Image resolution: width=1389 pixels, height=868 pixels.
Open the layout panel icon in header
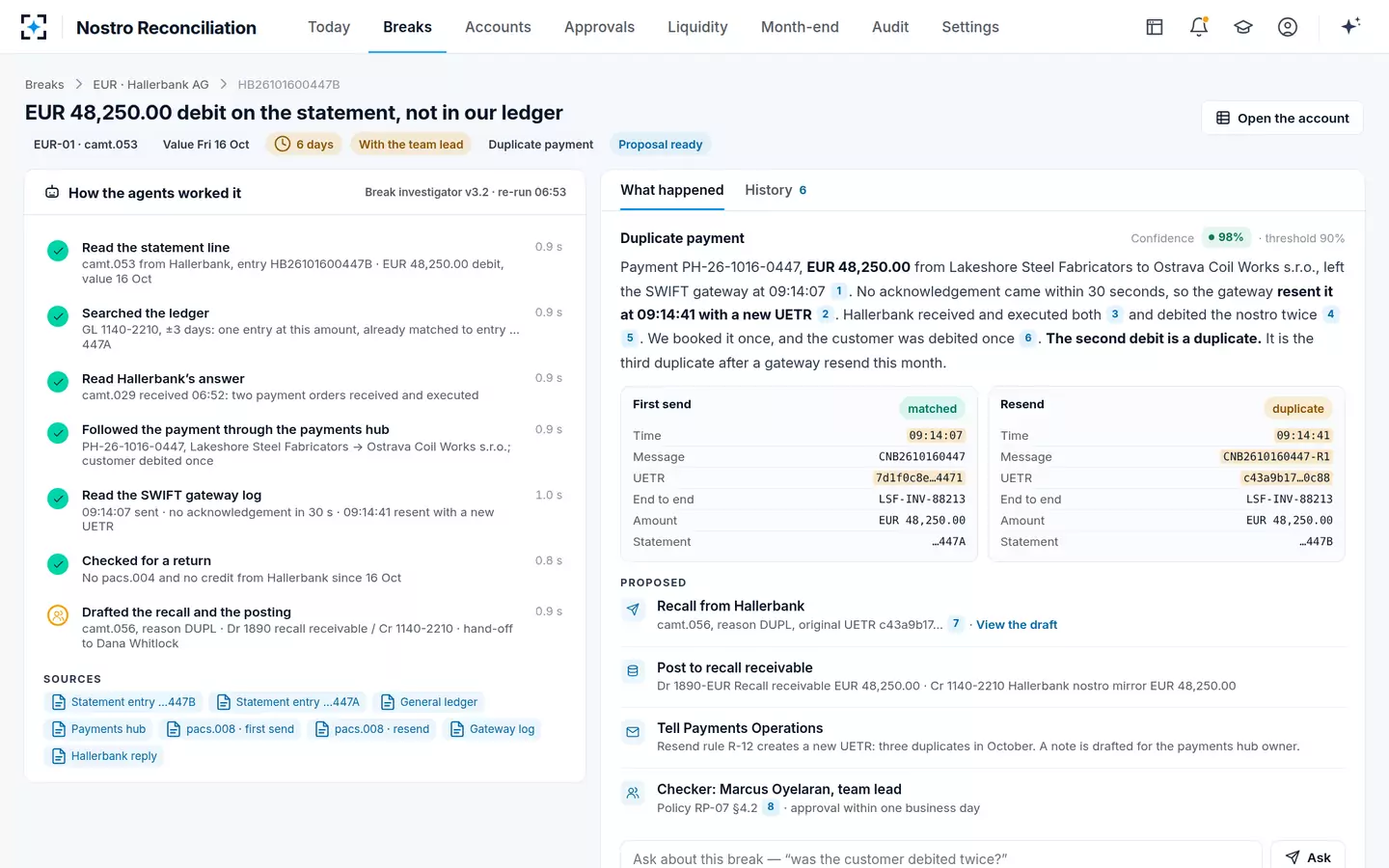click(1155, 27)
